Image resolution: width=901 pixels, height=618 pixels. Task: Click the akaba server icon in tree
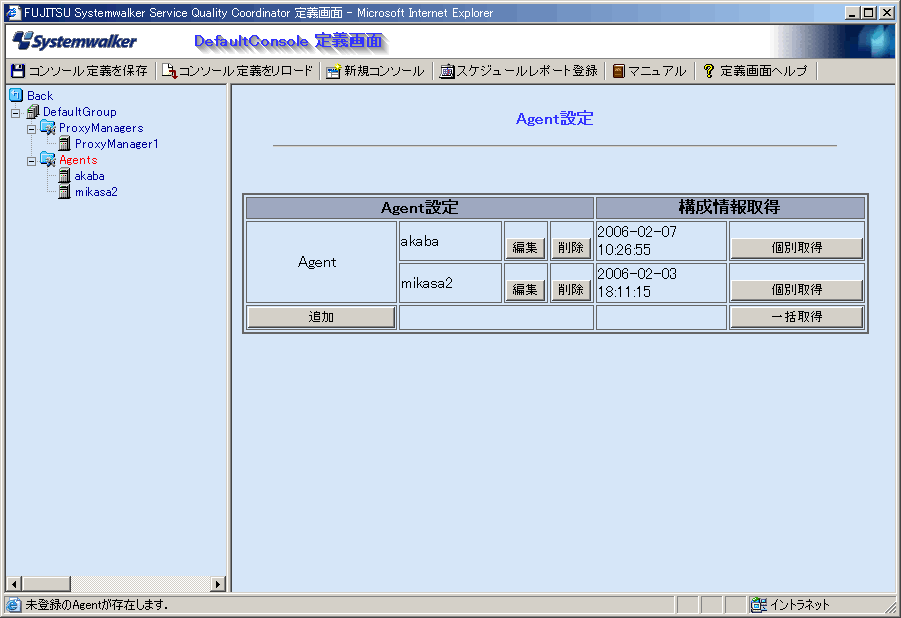tap(65, 176)
